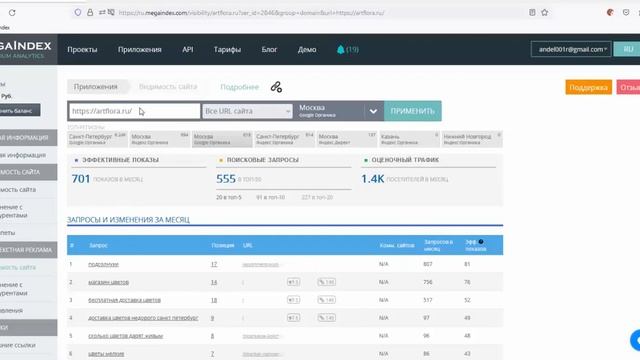Sort by the Запросов в месяц column header

click(438, 245)
